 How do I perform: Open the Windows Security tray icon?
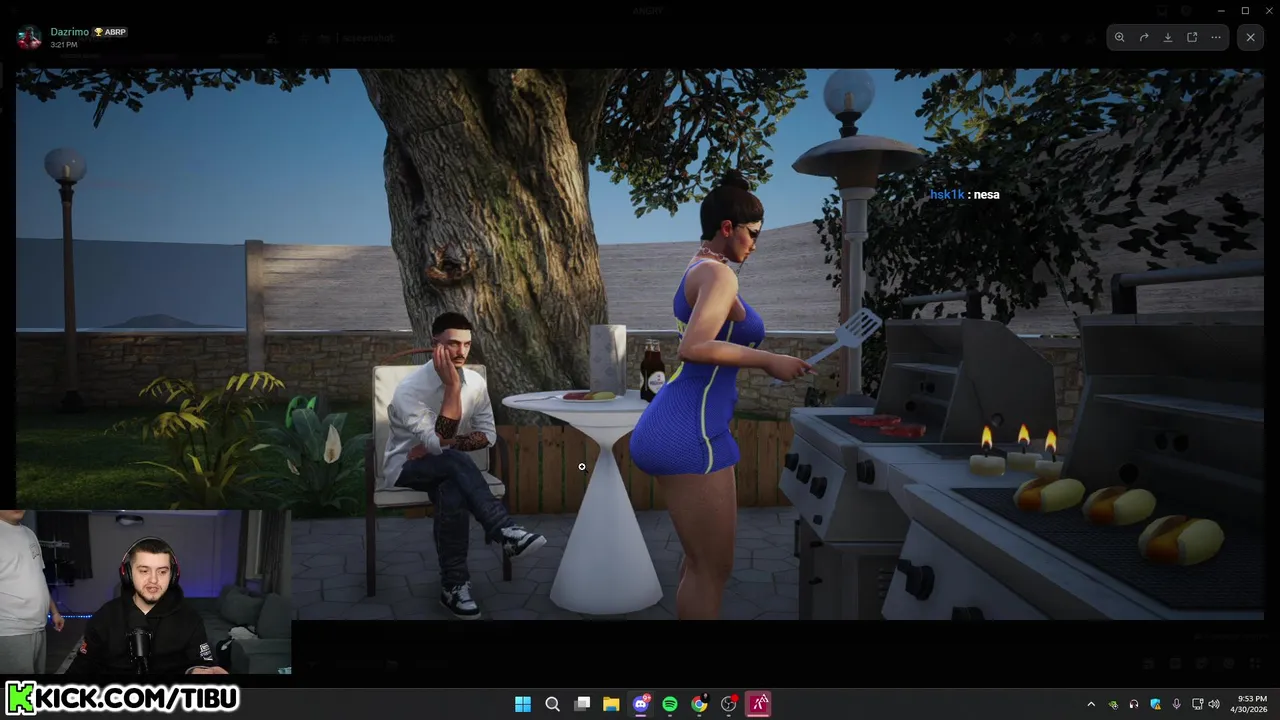[1156, 704]
